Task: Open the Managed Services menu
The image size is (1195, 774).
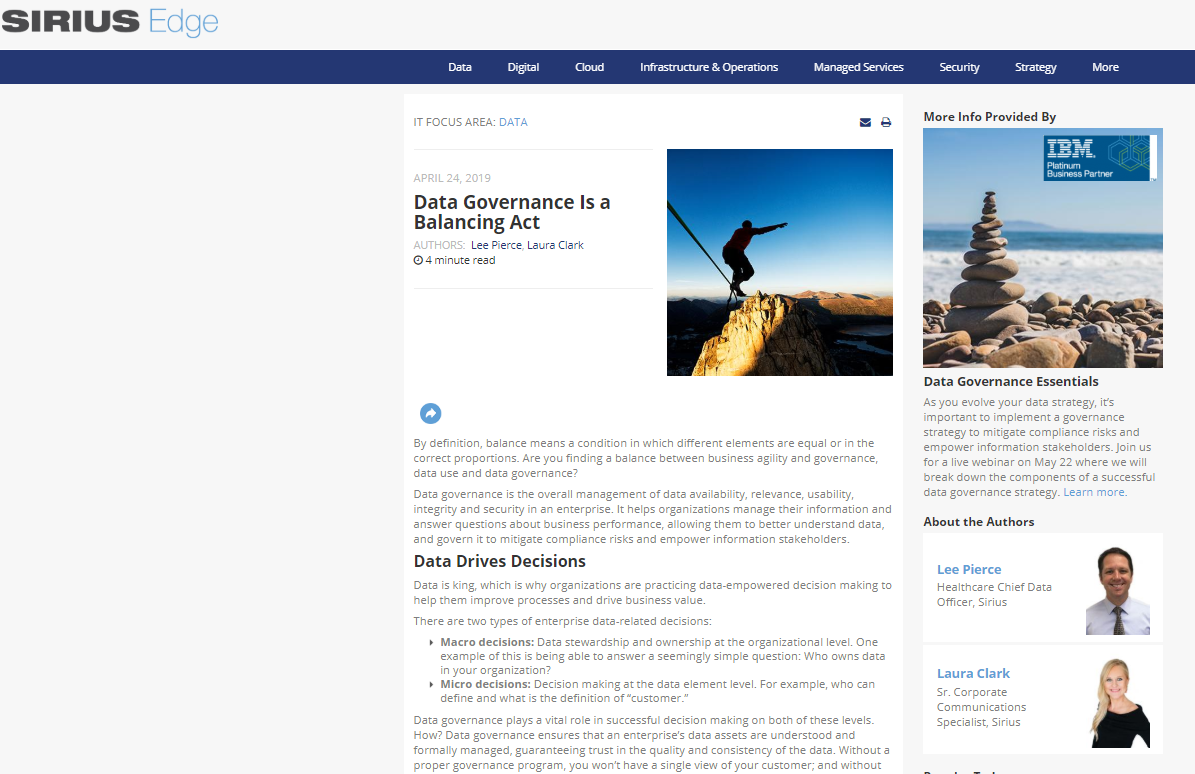Action: (858, 67)
